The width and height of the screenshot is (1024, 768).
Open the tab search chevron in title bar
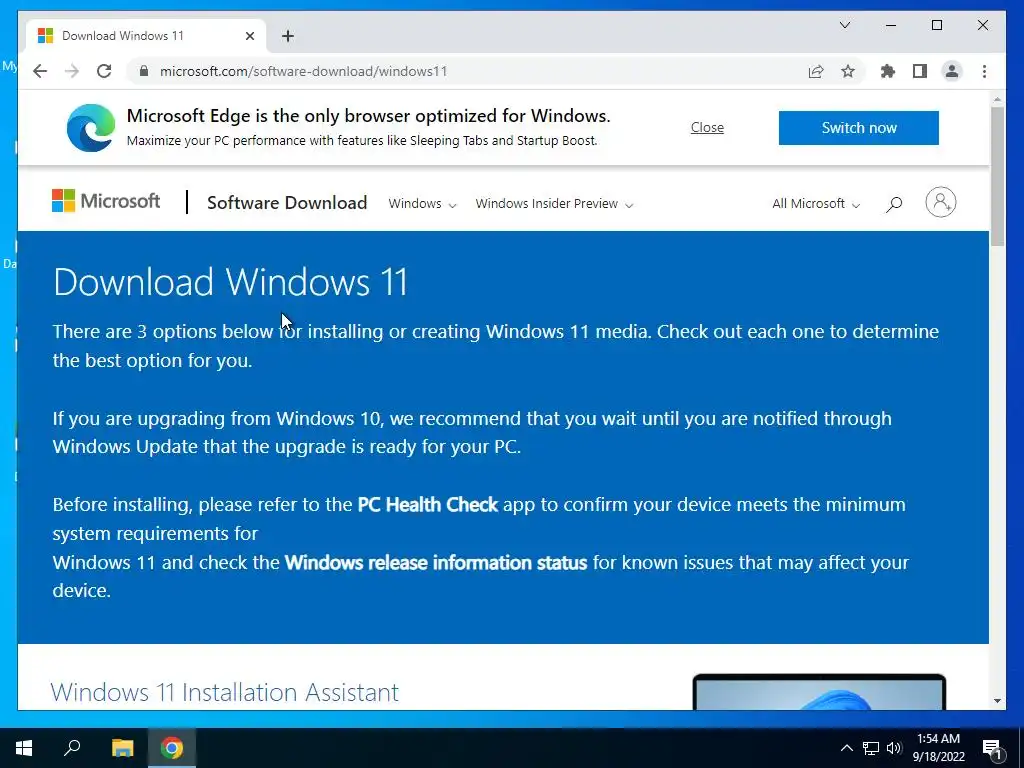tap(844, 25)
